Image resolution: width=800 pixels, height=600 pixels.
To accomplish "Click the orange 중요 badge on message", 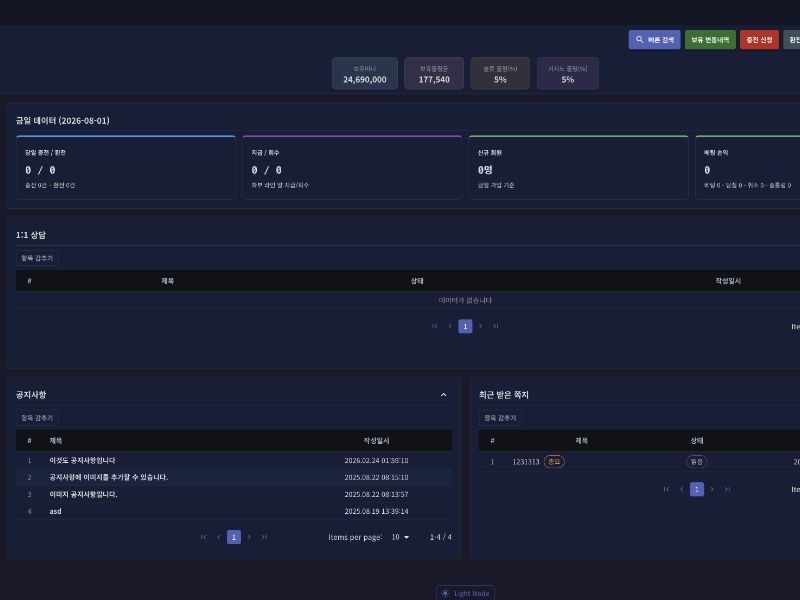I will pos(554,462).
